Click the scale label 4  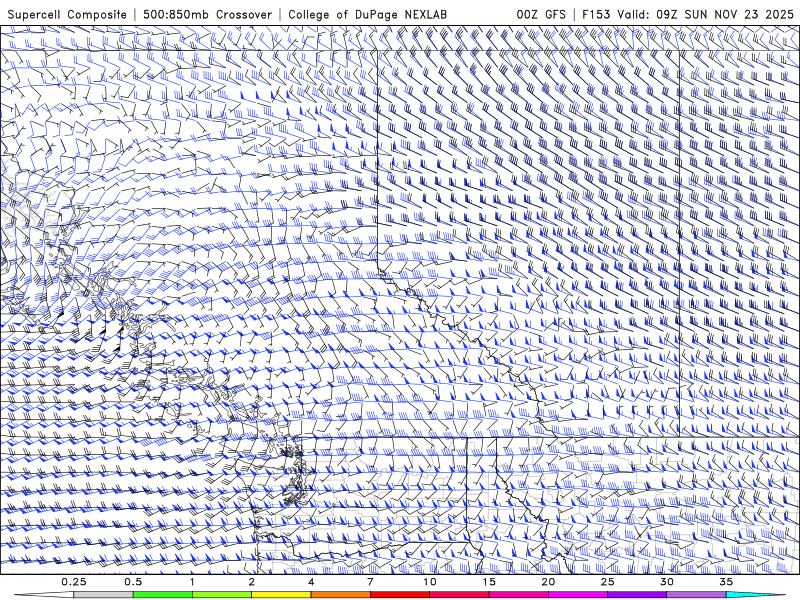tap(311, 582)
